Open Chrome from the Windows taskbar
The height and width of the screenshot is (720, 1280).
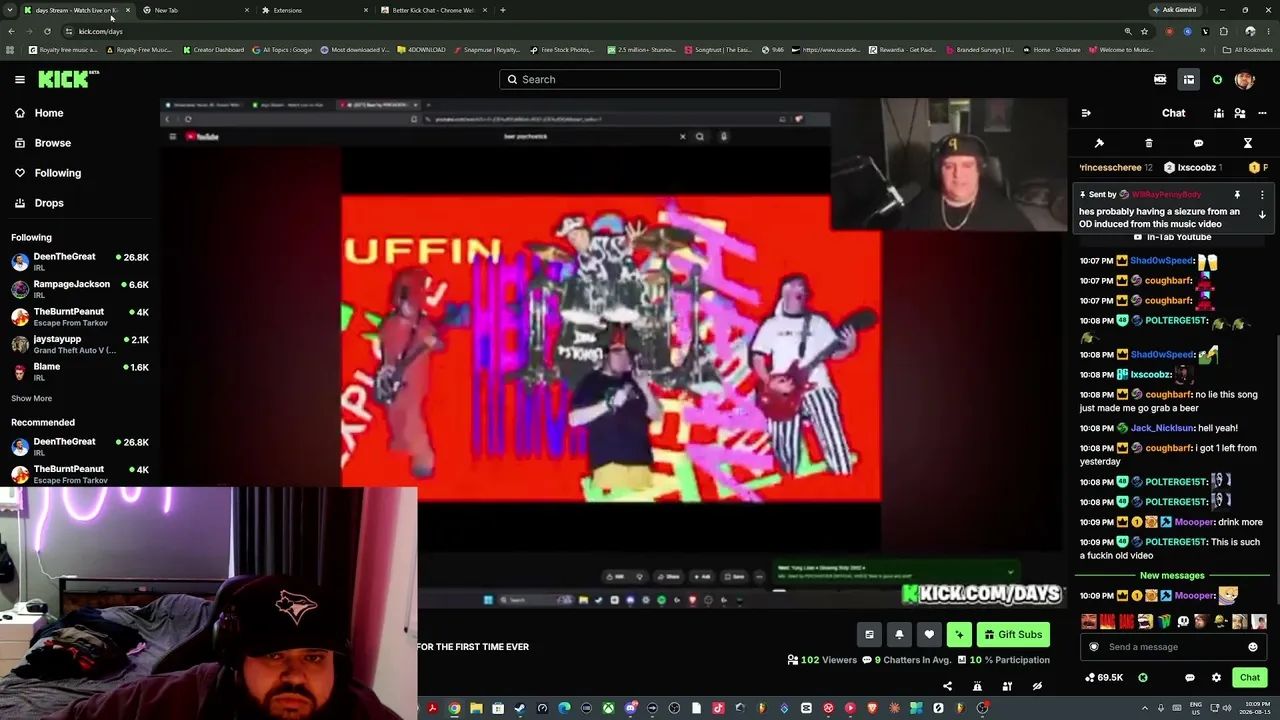(x=454, y=708)
